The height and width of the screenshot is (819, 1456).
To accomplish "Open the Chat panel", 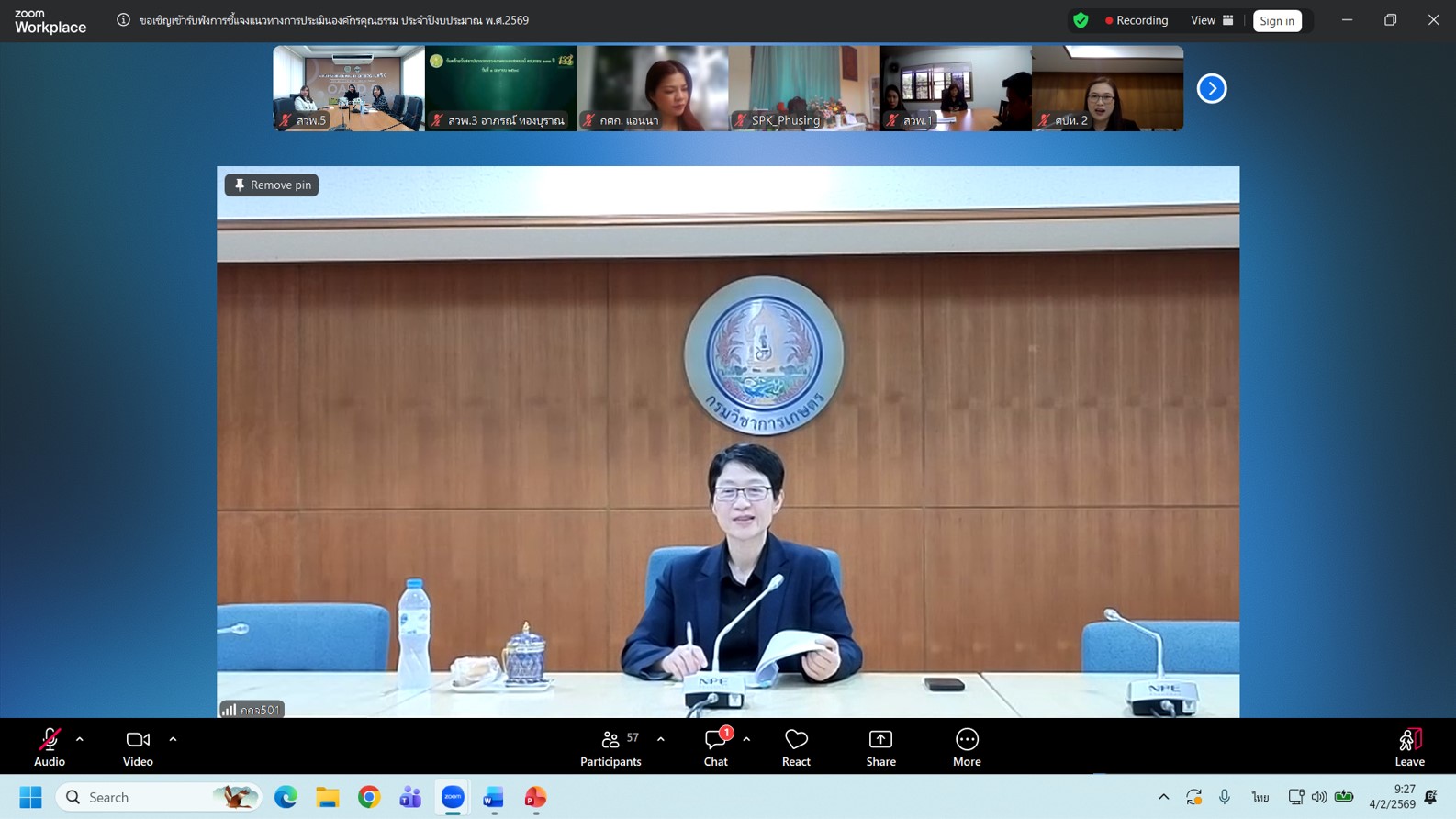I will coord(715,746).
